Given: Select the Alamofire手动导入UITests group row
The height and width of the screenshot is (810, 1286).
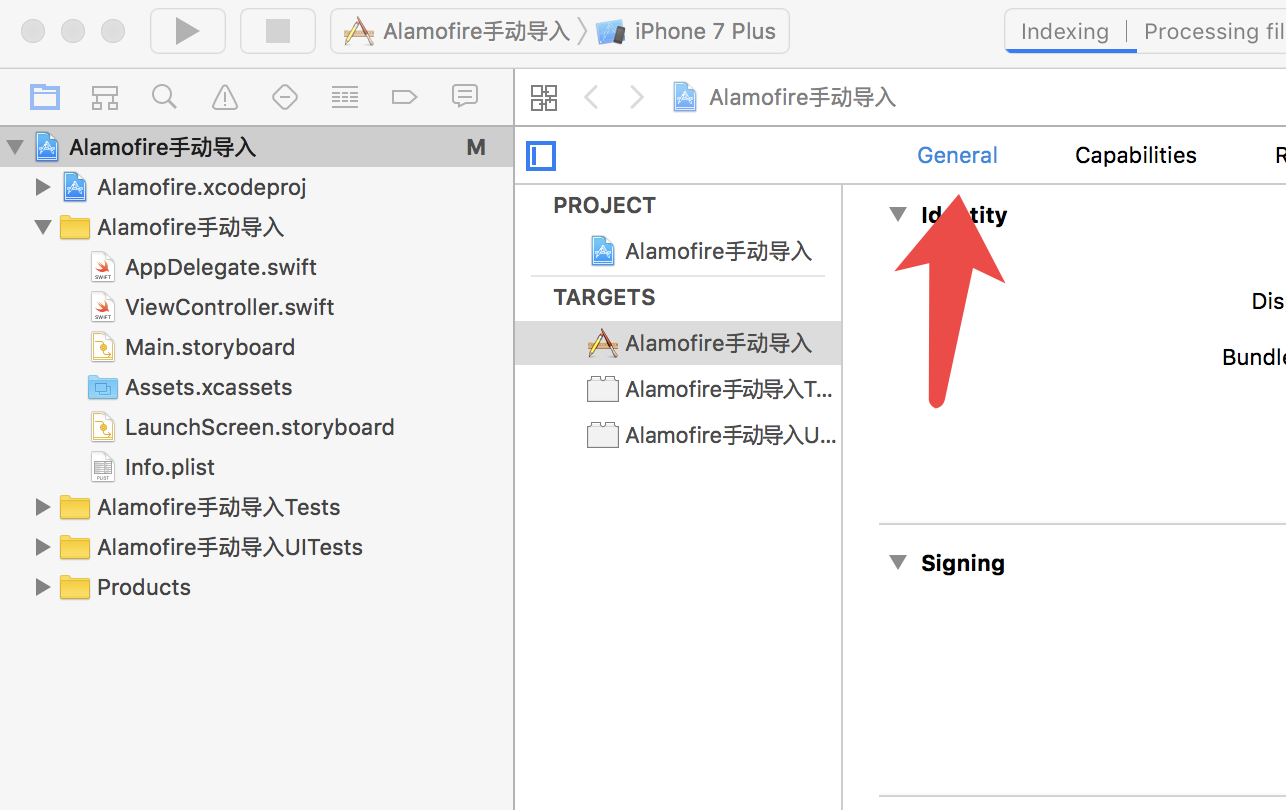Looking at the screenshot, I should (x=257, y=547).
